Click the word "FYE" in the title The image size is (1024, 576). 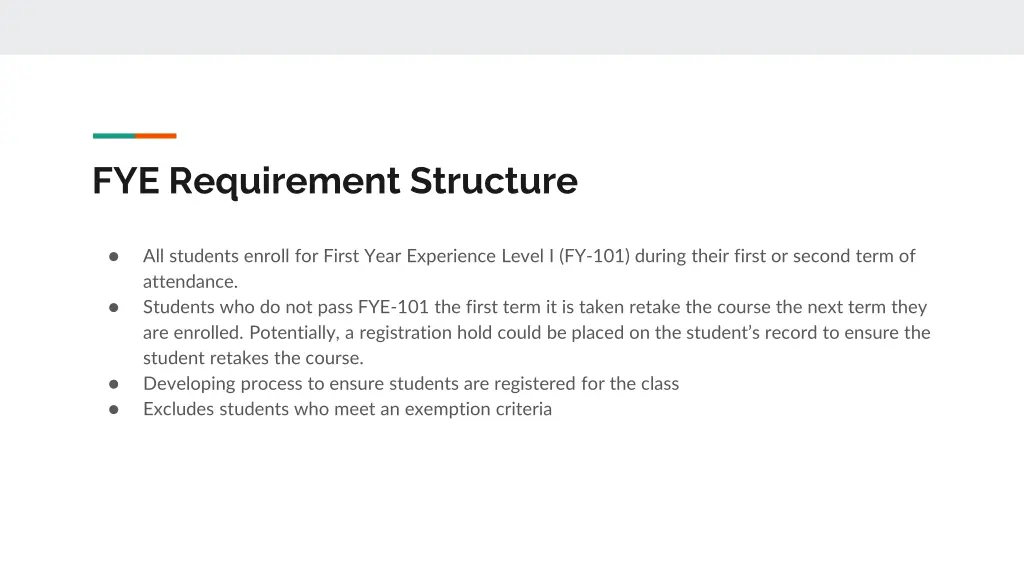click(126, 182)
